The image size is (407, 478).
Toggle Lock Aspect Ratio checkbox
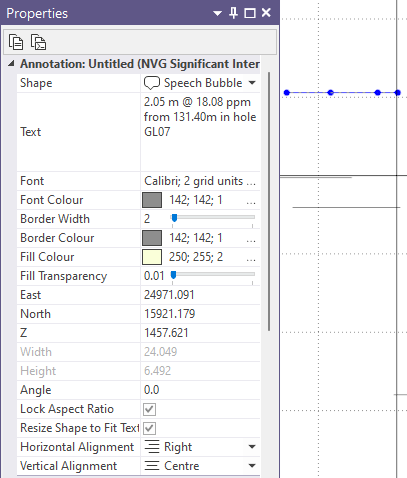pos(149,409)
